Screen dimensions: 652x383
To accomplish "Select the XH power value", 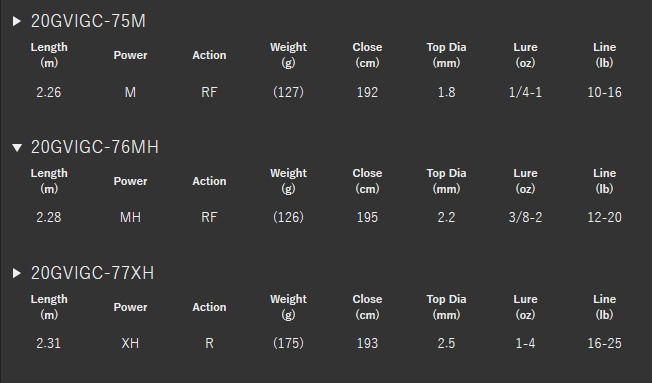I will point(130,343).
